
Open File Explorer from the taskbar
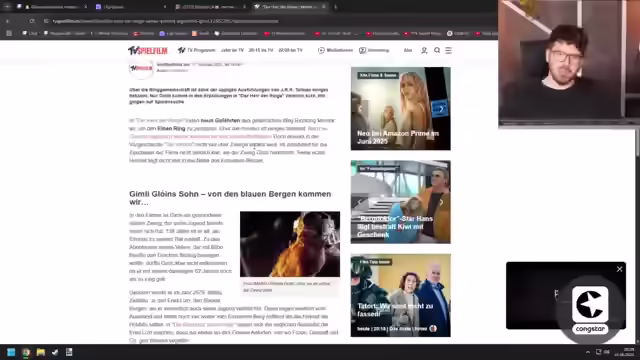pos(40,352)
